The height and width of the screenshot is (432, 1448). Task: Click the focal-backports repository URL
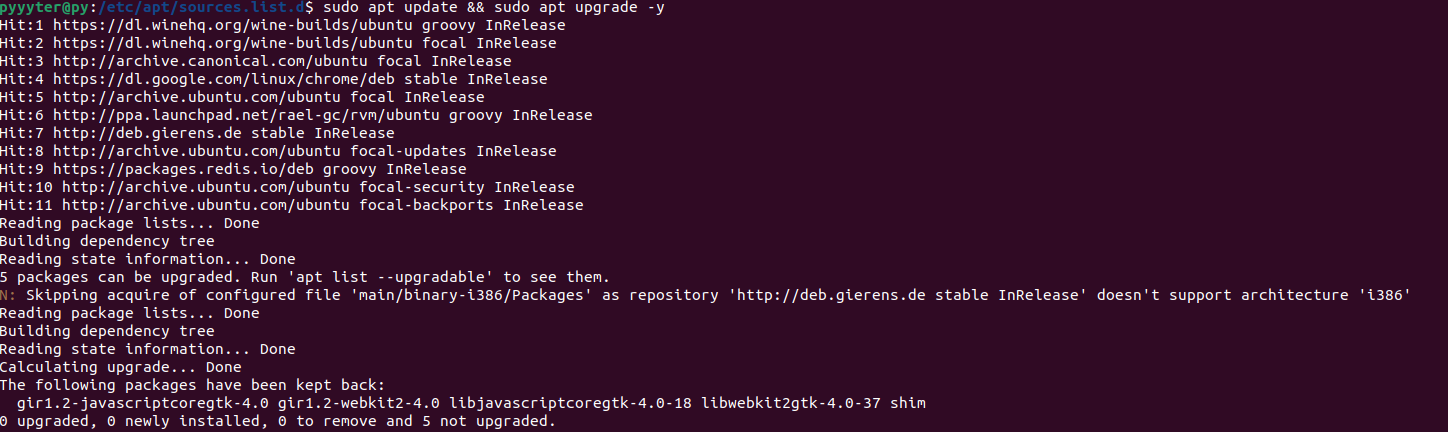click(x=206, y=205)
